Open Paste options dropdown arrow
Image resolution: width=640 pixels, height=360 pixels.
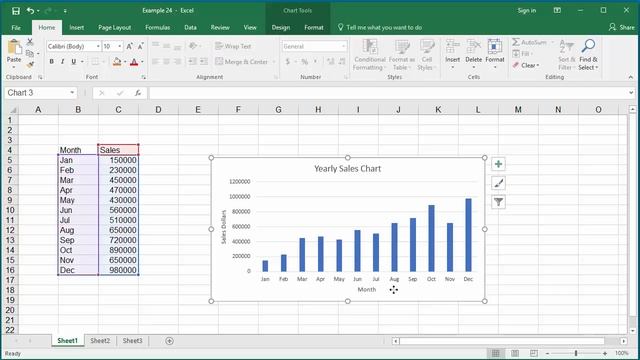(x=14, y=67)
